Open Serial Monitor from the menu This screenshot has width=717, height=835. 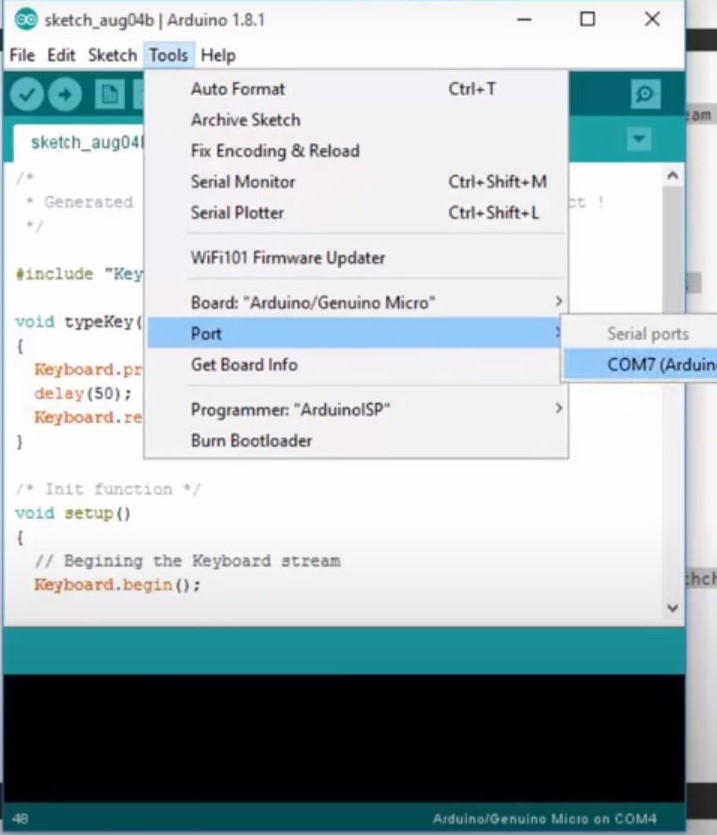point(356,182)
